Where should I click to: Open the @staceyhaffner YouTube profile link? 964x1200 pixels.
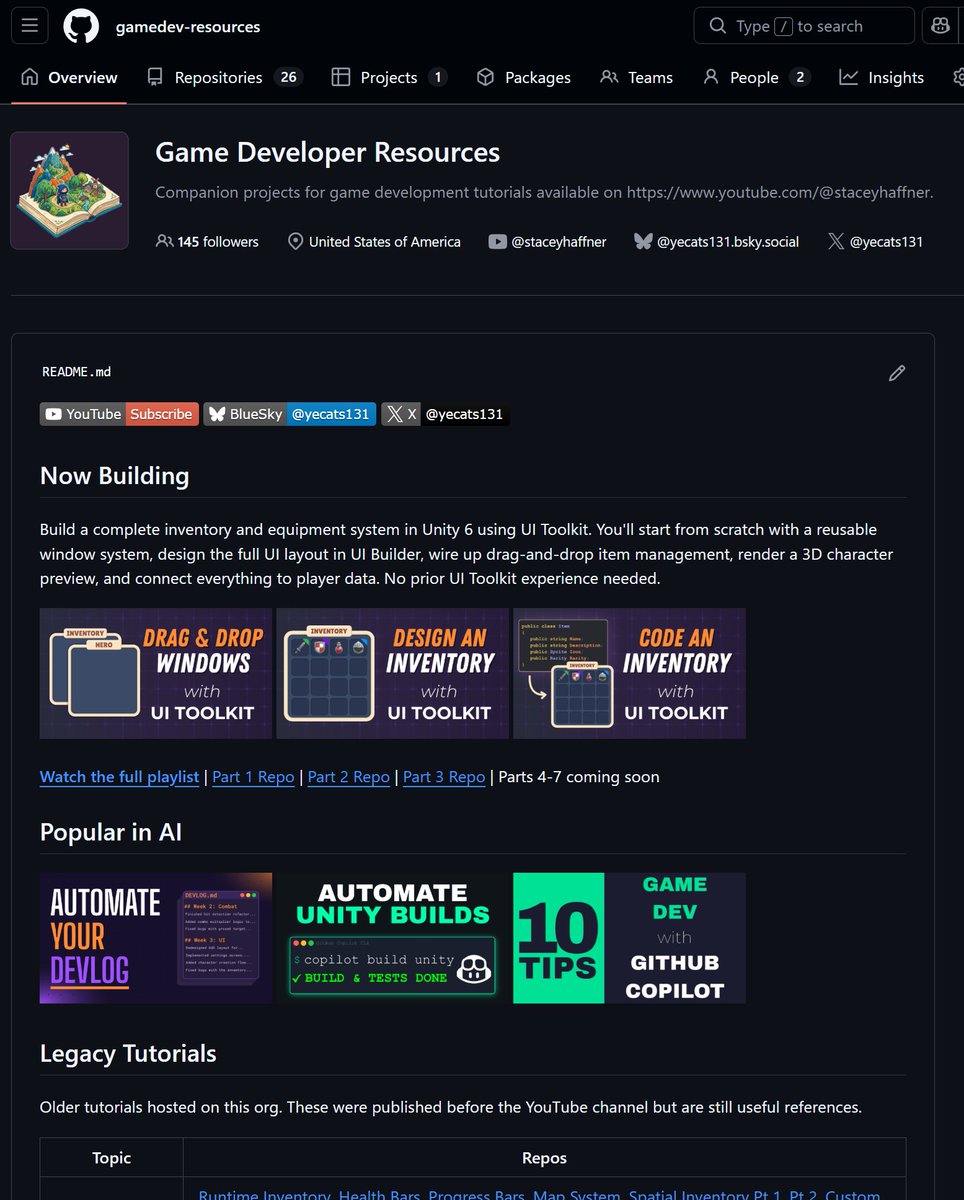pos(547,242)
